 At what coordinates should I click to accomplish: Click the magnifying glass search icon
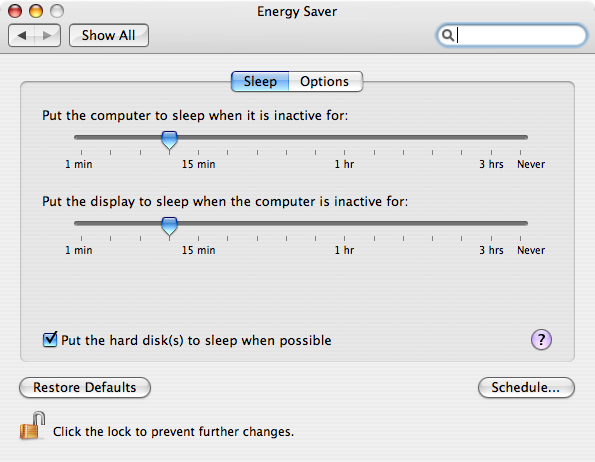click(448, 35)
